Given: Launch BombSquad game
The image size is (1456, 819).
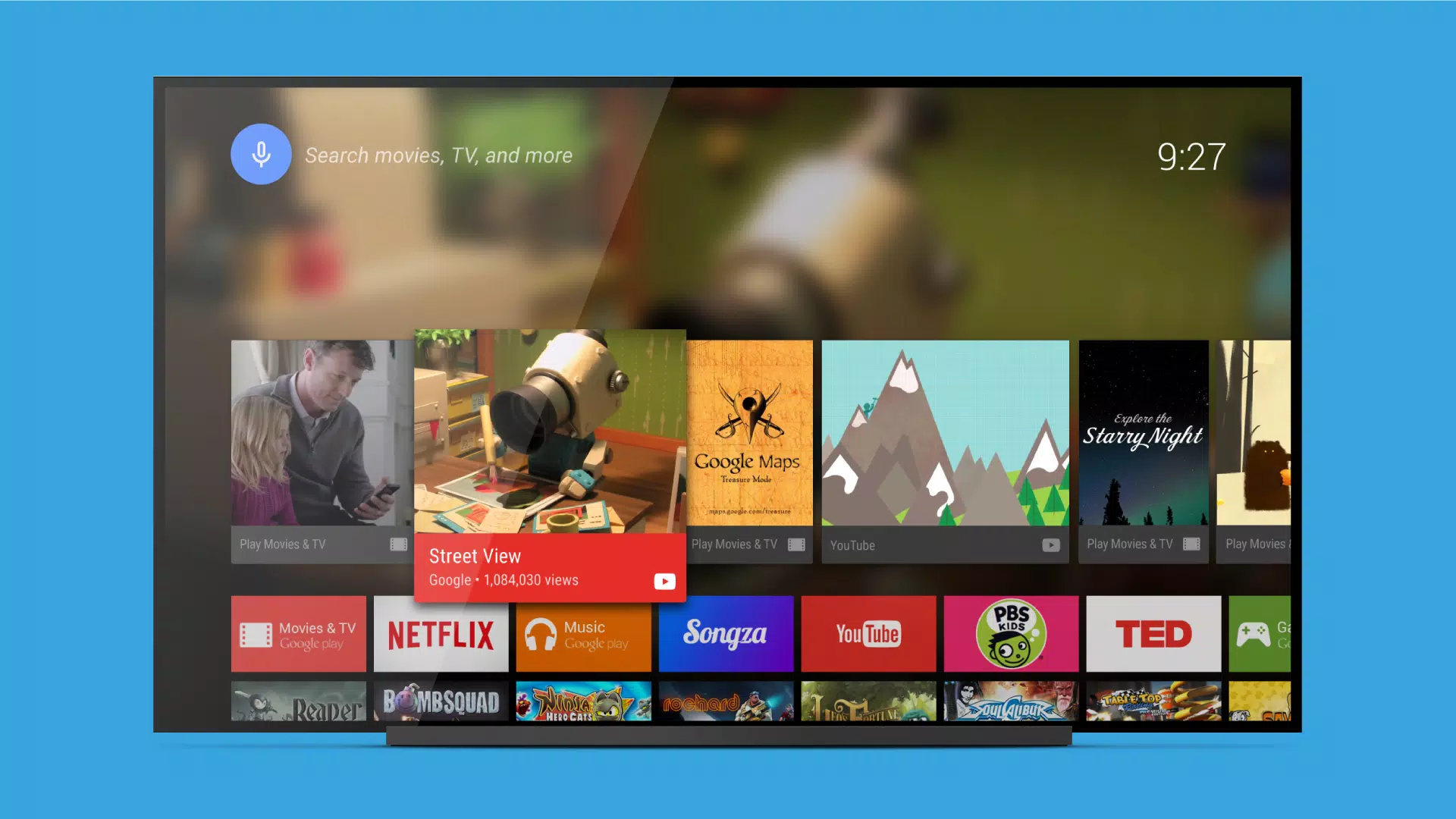Looking at the screenshot, I should click(441, 700).
